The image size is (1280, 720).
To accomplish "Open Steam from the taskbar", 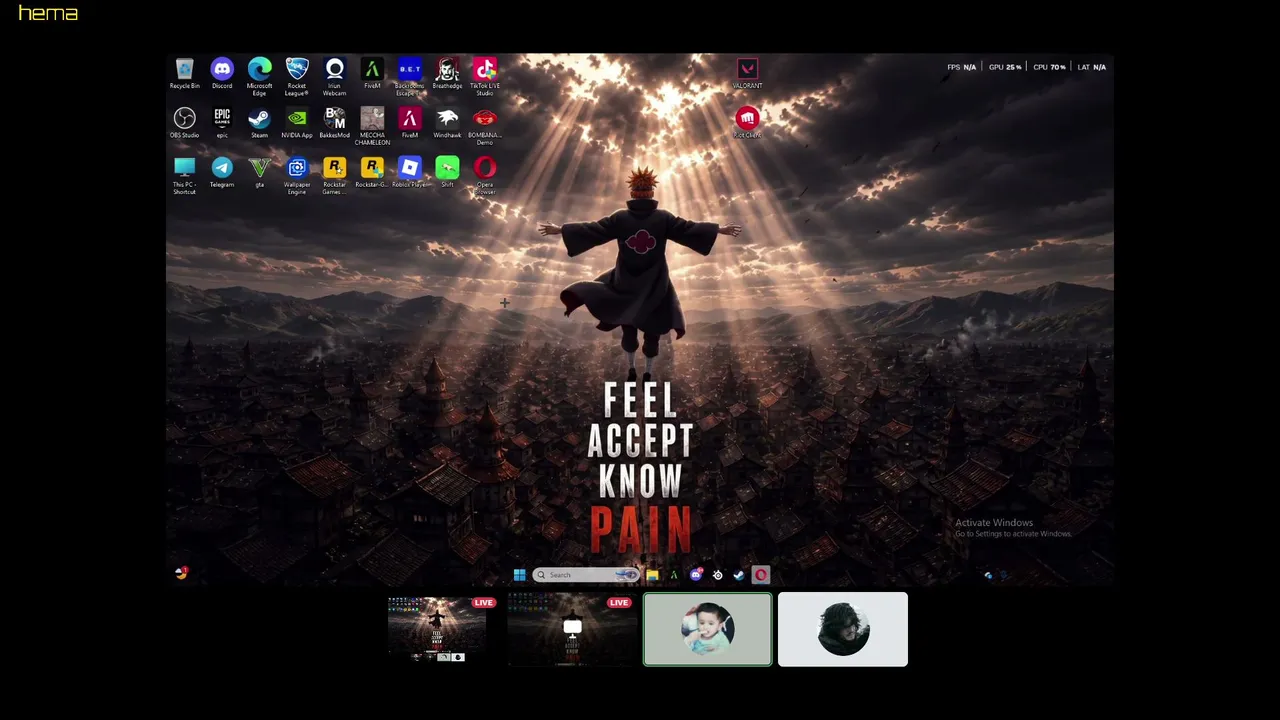I will (x=739, y=575).
